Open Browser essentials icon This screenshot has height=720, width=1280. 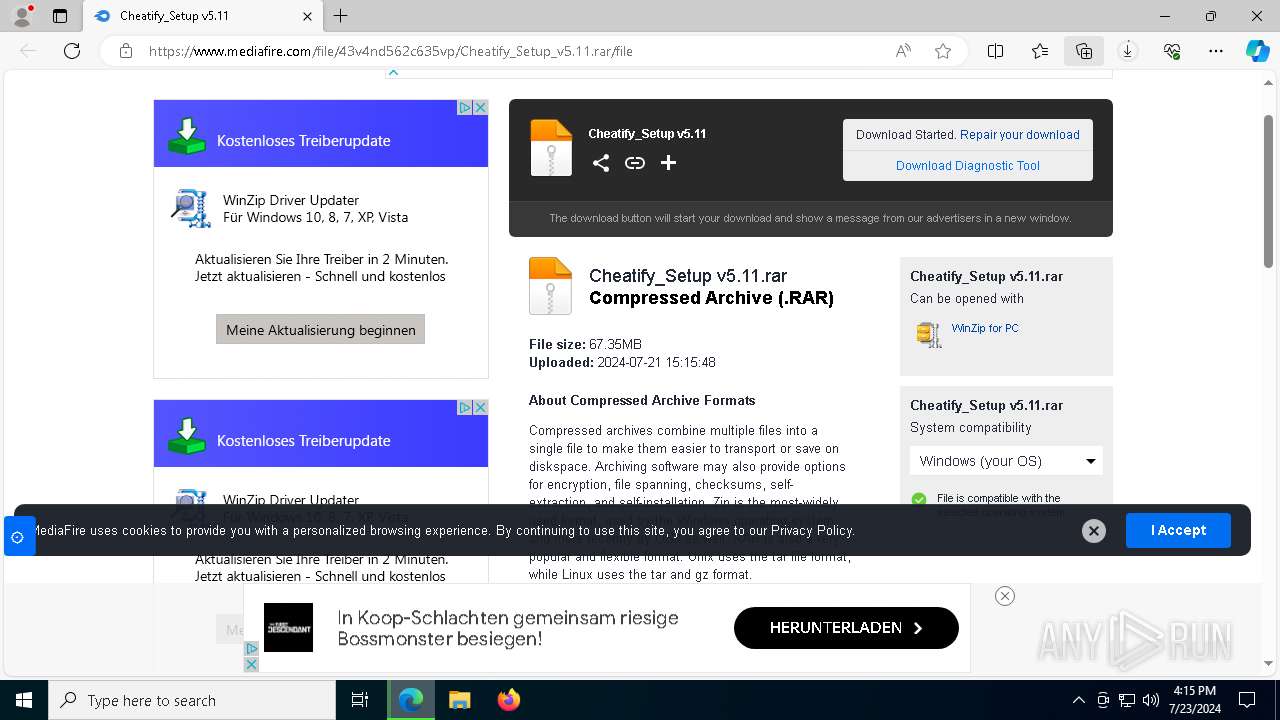1172,51
